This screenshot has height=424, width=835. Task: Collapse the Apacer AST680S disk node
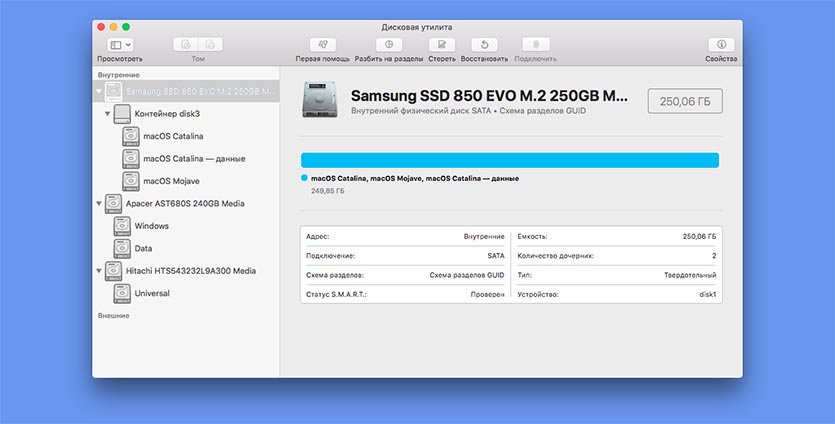(99, 203)
